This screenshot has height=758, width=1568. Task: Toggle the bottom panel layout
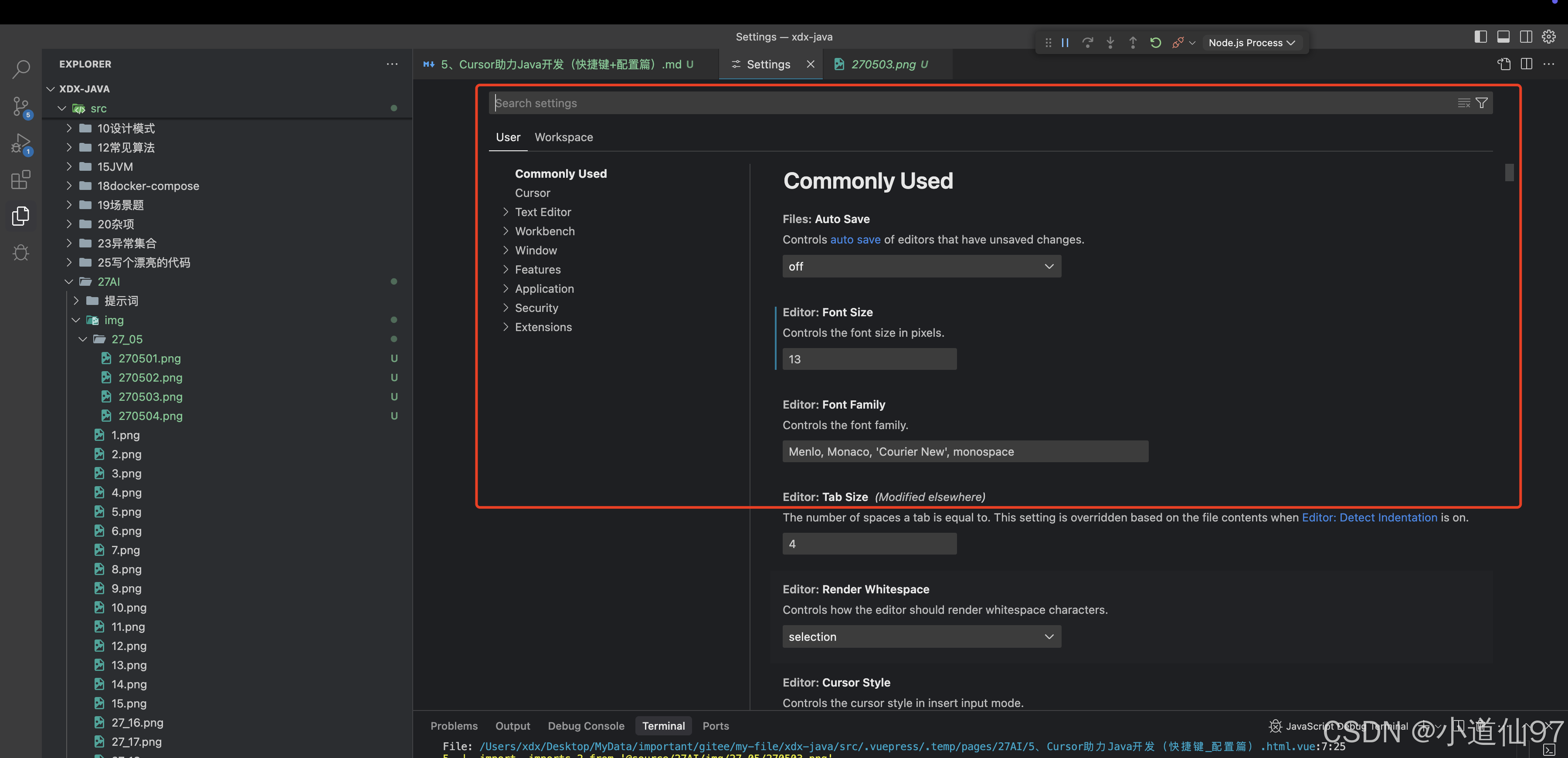click(1503, 37)
